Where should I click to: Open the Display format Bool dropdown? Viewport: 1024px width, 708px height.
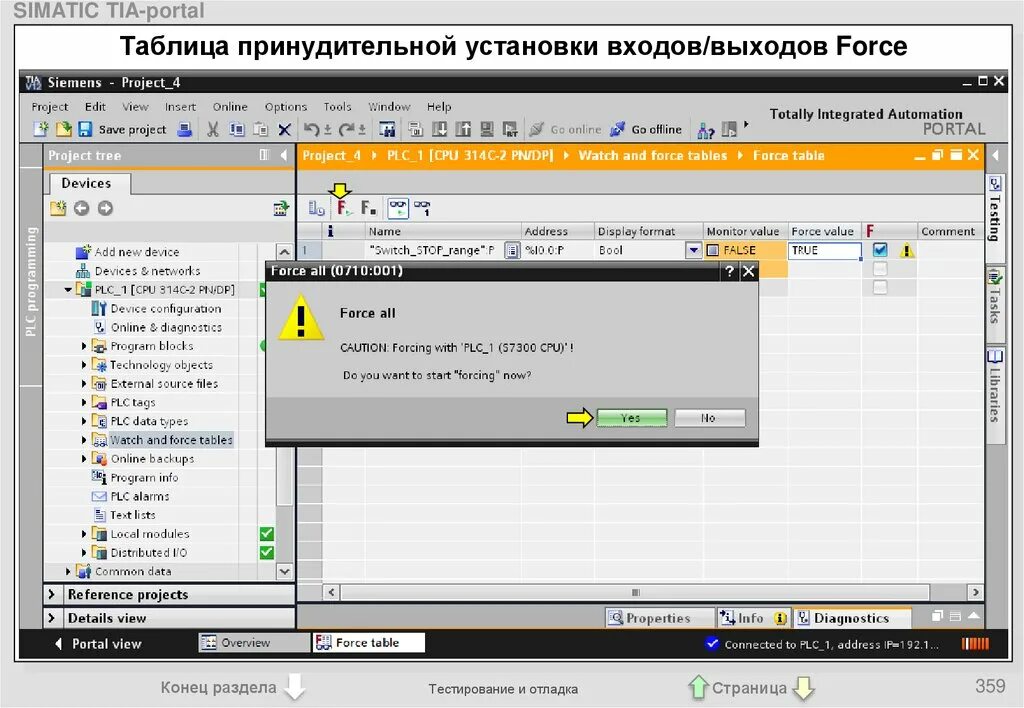point(693,250)
